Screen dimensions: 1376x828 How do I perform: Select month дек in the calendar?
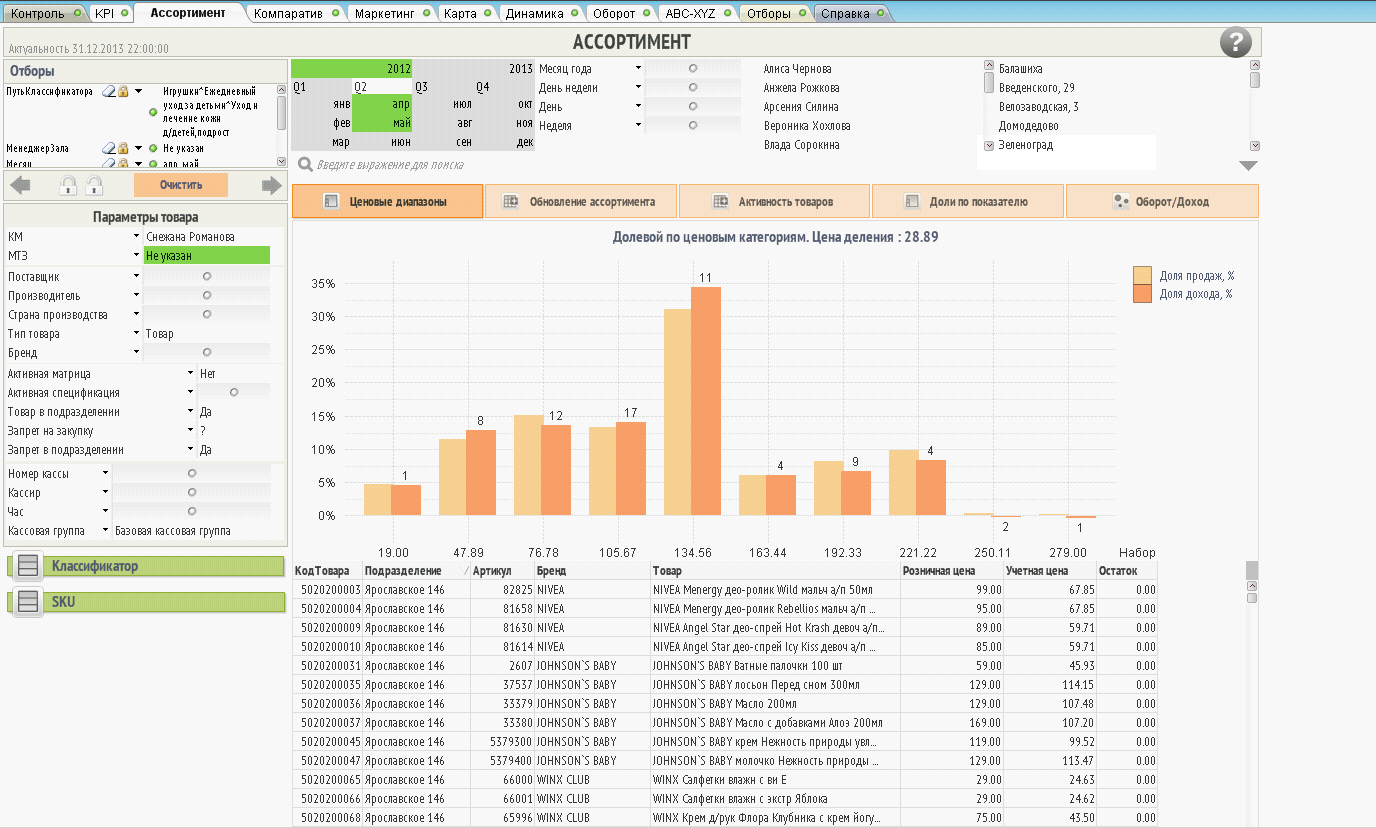(x=505, y=142)
